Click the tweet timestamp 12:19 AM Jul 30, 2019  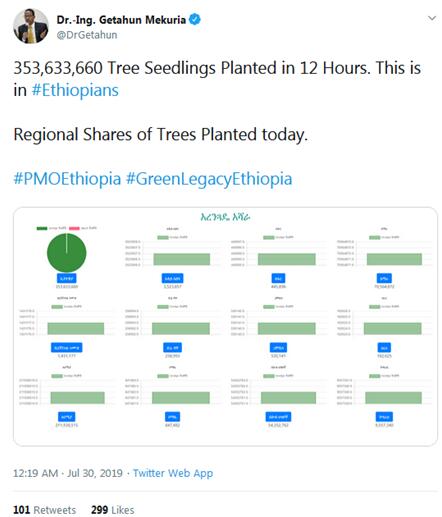pyautogui.click(x=68, y=473)
